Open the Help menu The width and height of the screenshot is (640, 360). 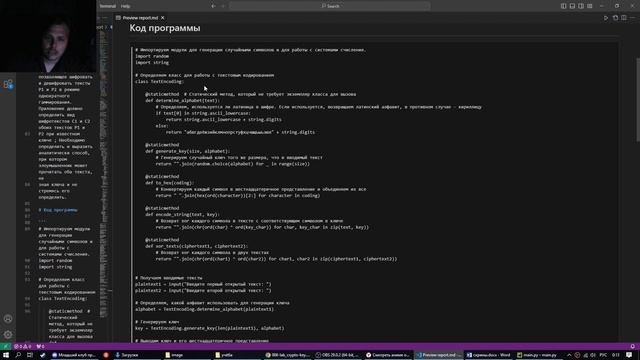[x=125, y=6]
